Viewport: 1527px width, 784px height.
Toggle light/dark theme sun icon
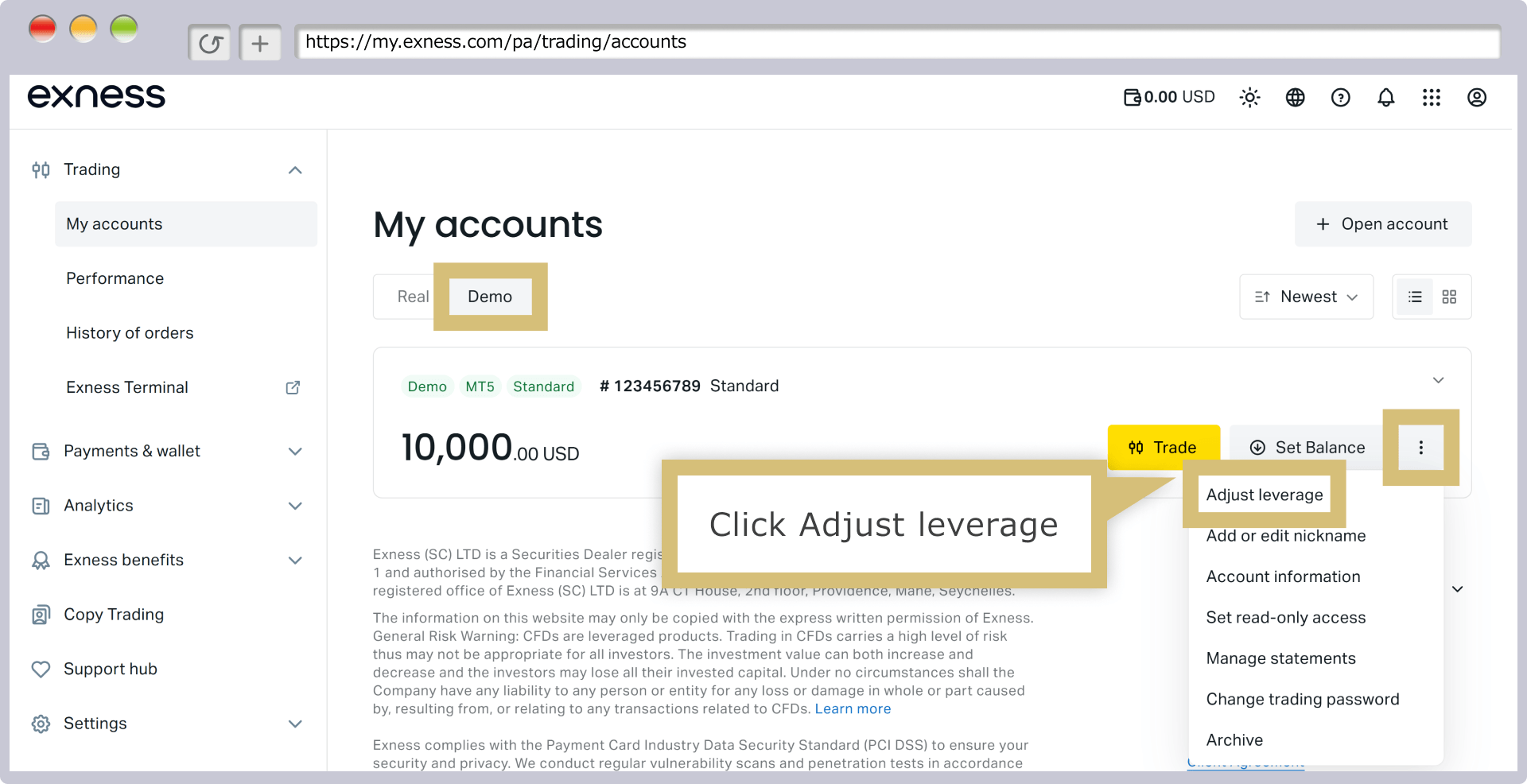[1249, 97]
